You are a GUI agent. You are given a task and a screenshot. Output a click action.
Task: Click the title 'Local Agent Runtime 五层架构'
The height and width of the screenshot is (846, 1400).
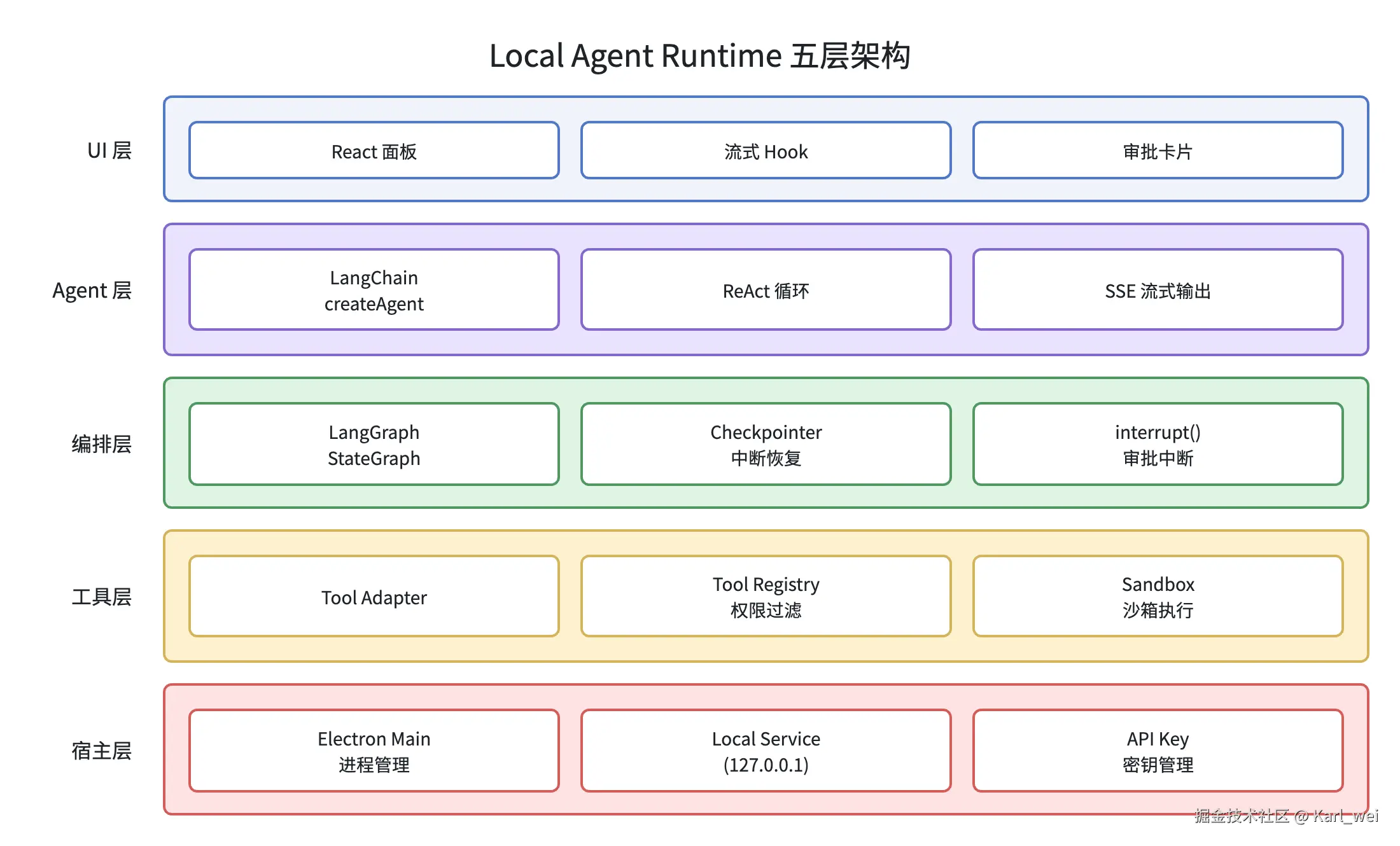699,55
